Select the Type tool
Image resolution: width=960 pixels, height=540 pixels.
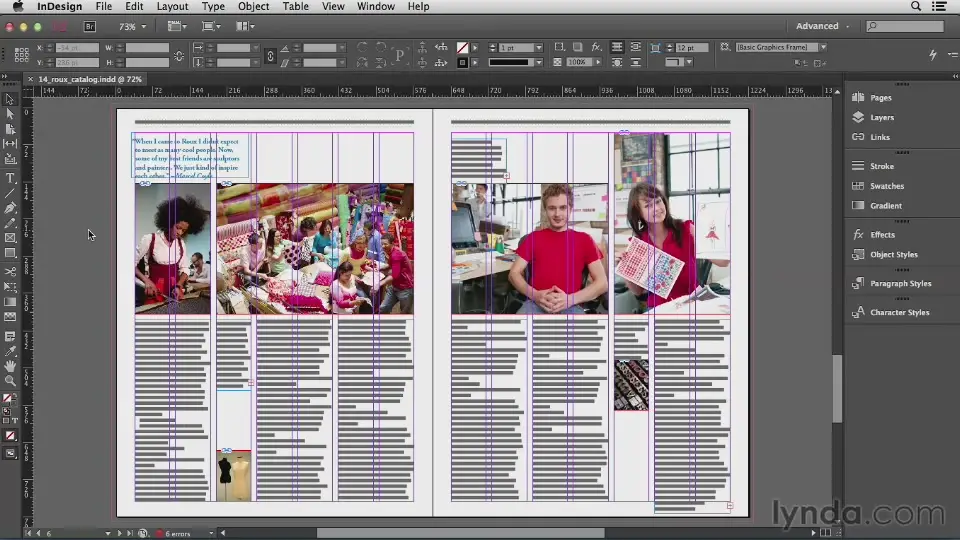click(x=10, y=178)
